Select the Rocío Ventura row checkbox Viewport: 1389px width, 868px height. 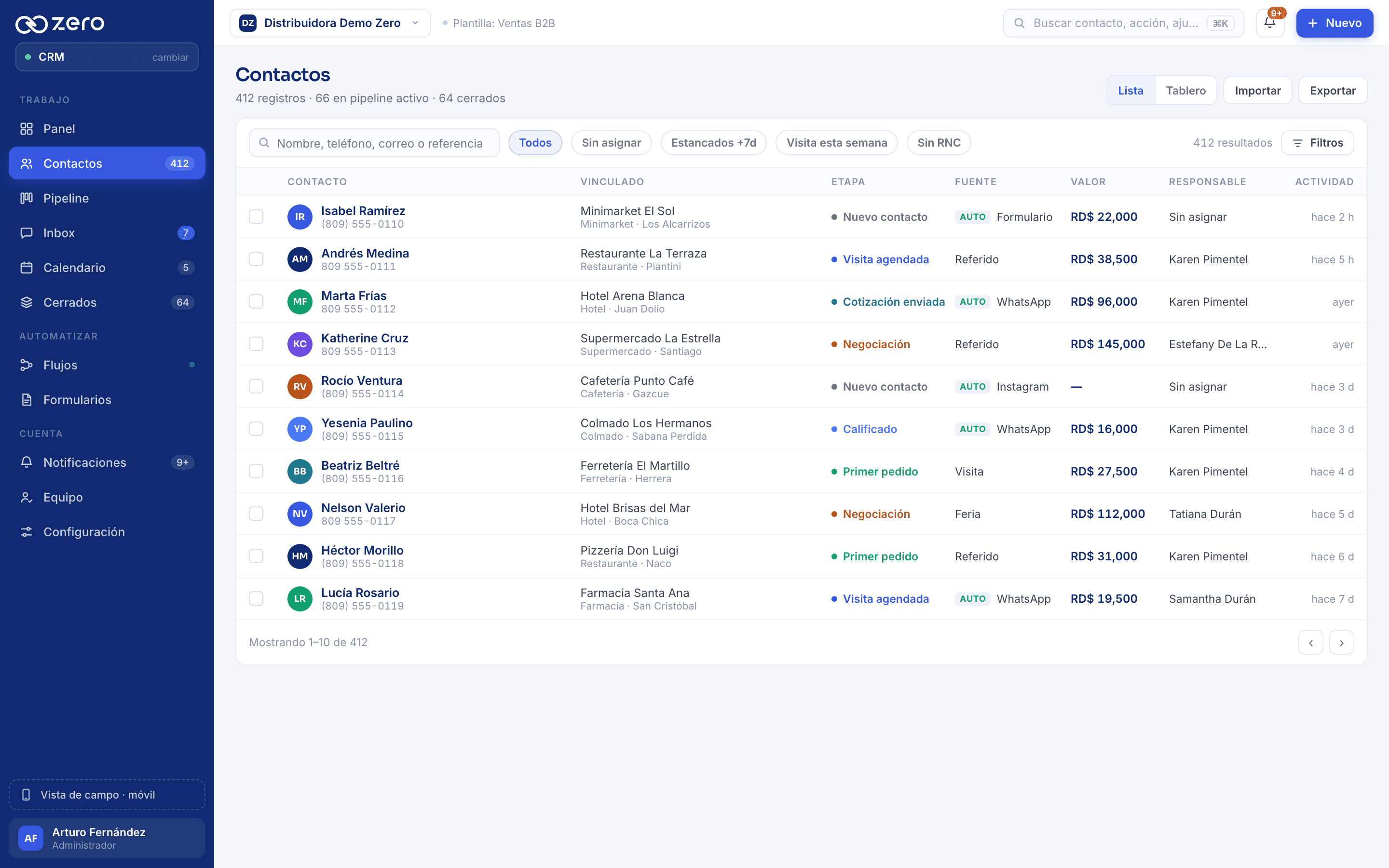256,386
